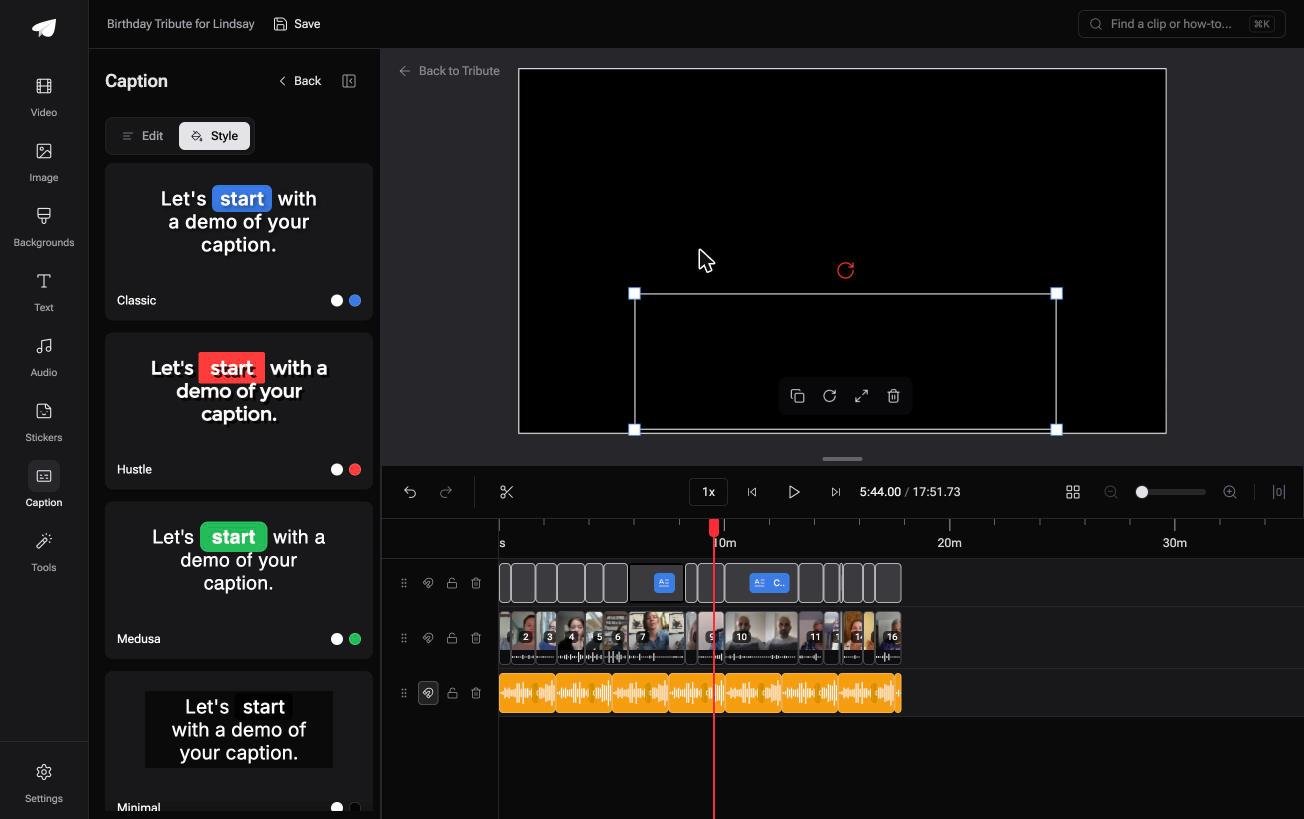Fit timeline to view
This screenshot has width=1304, height=819.
(x=1279, y=492)
